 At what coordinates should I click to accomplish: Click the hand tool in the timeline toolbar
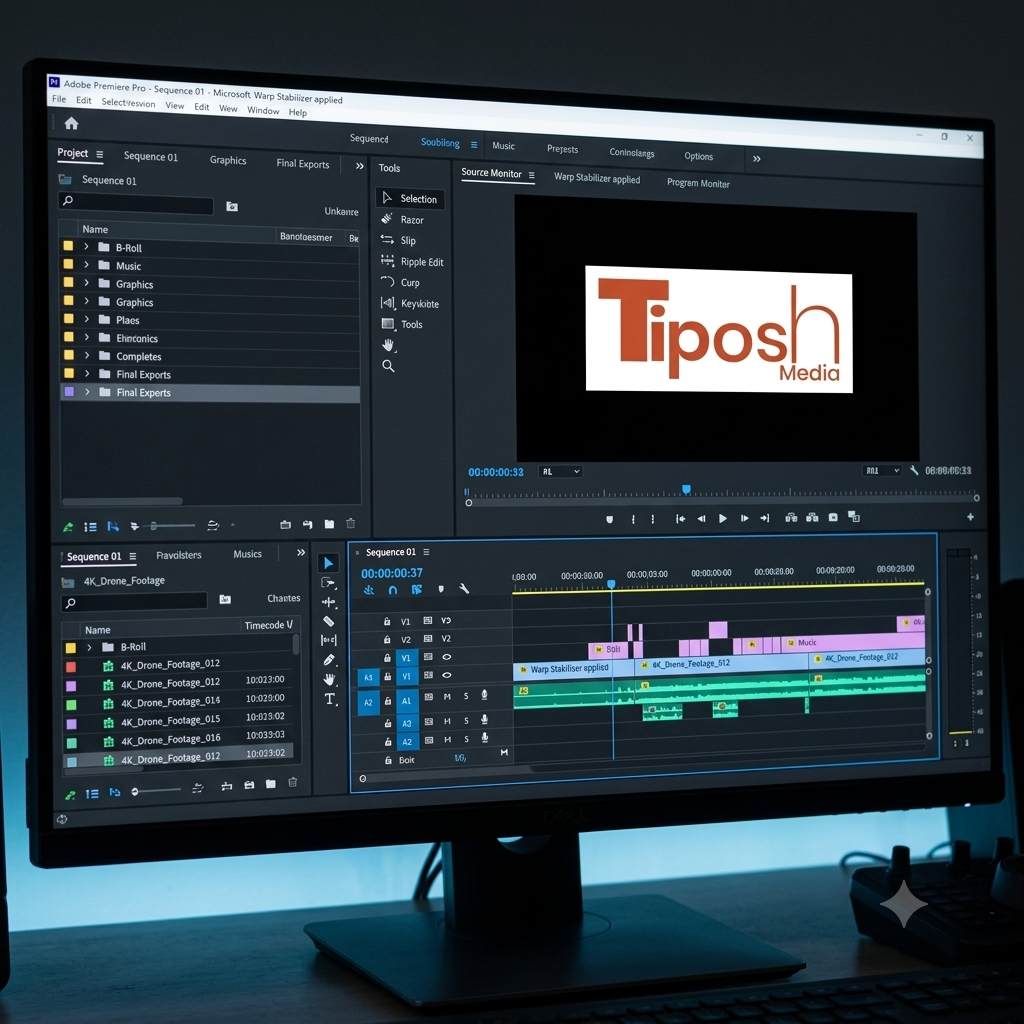329,679
